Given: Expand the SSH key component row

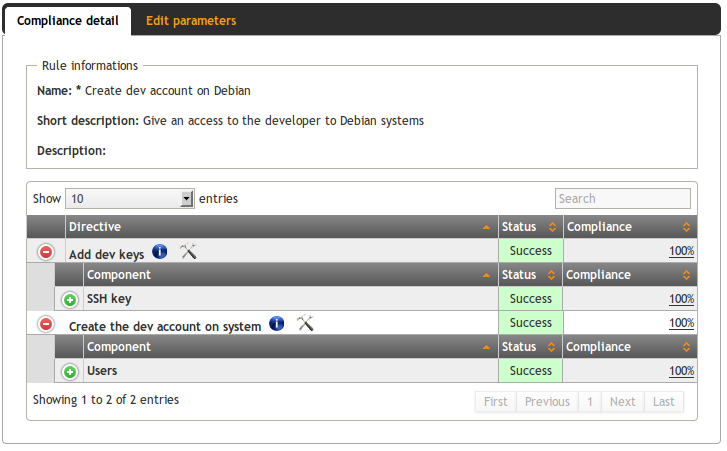Looking at the screenshot, I should pos(70,299).
